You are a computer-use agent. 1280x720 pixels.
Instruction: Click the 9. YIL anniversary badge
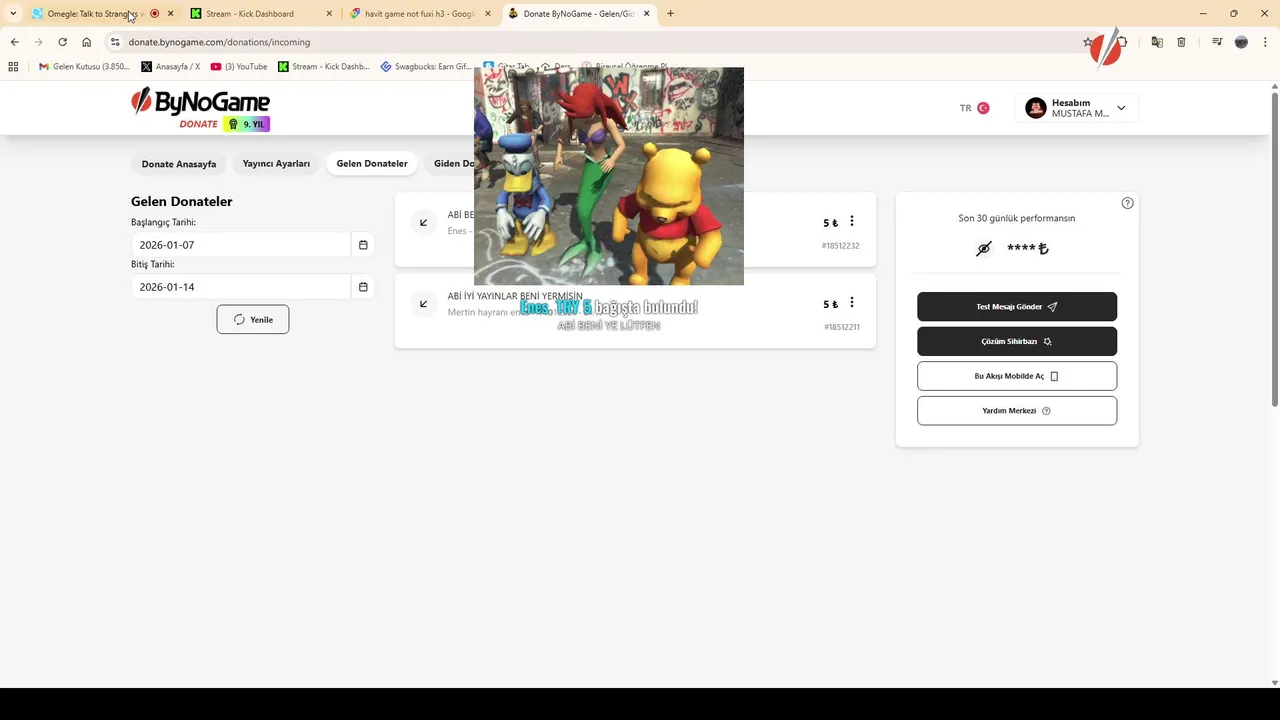247,124
